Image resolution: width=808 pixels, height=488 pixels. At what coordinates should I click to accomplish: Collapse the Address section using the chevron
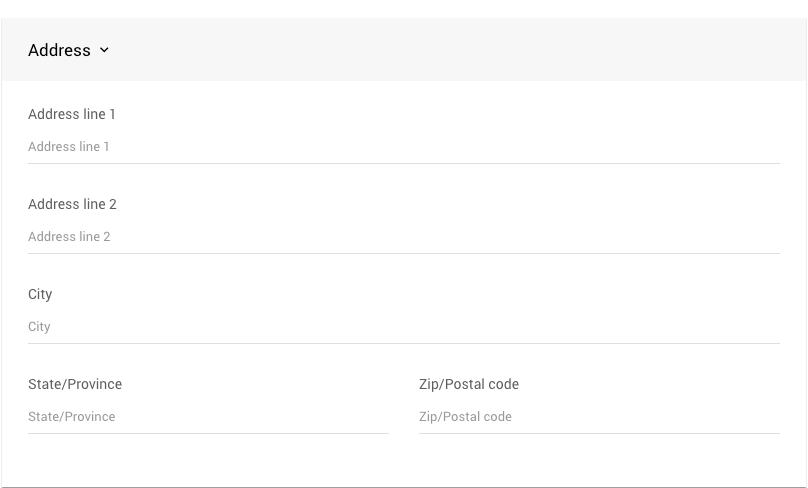104,50
